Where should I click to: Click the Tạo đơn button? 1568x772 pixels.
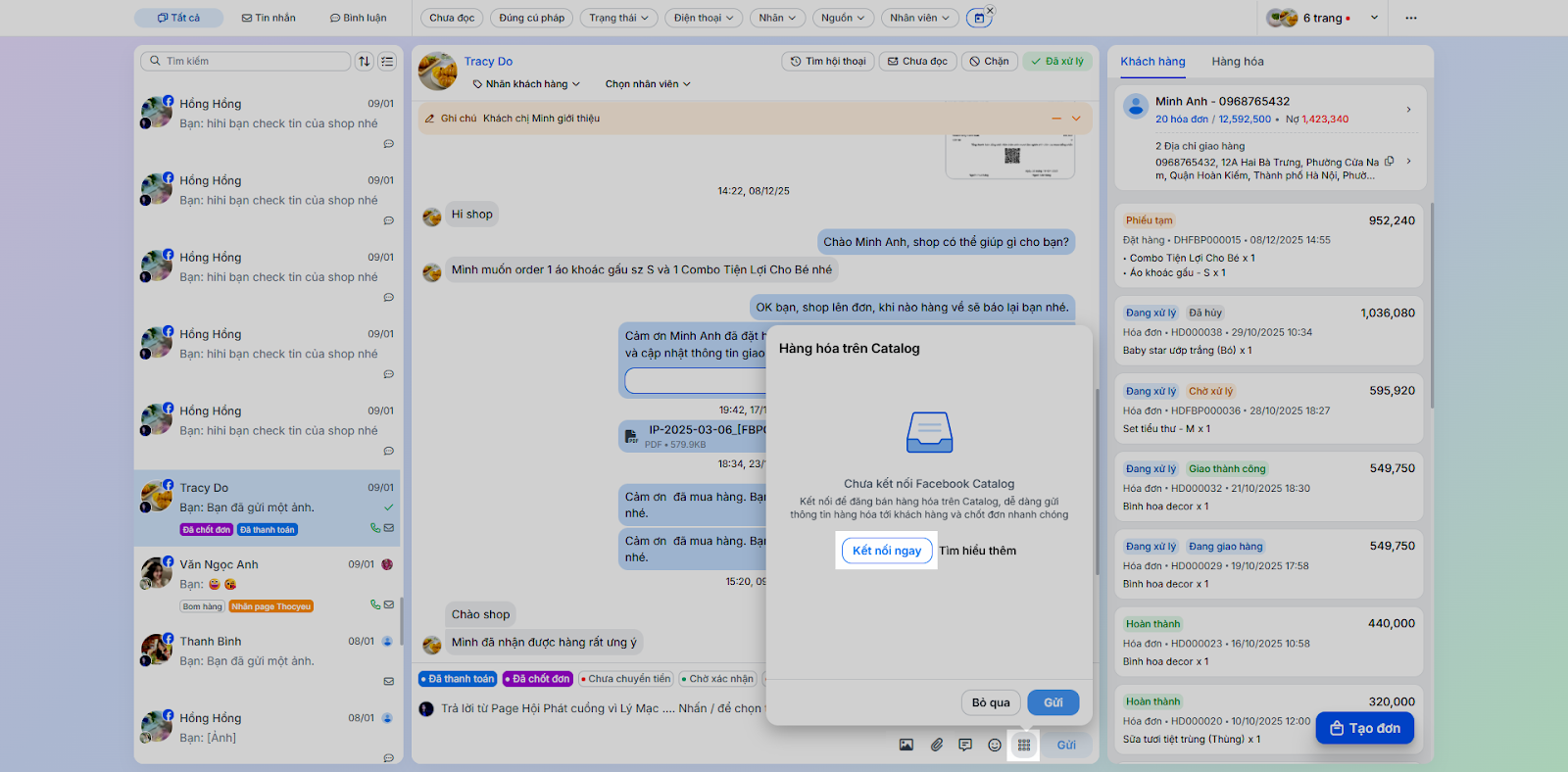[x=1364, y=728]
